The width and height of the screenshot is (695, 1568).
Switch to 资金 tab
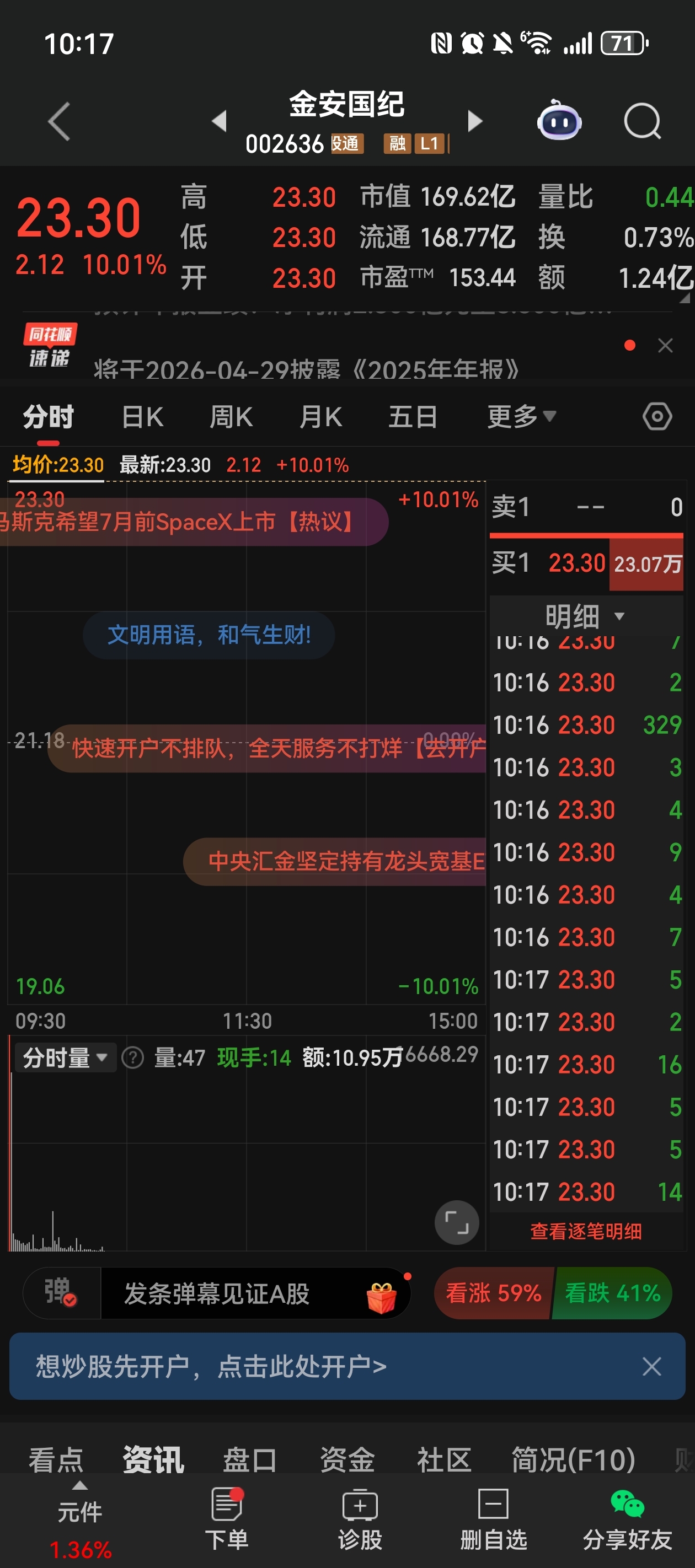pyautogui.click(x=347, y=1460)
